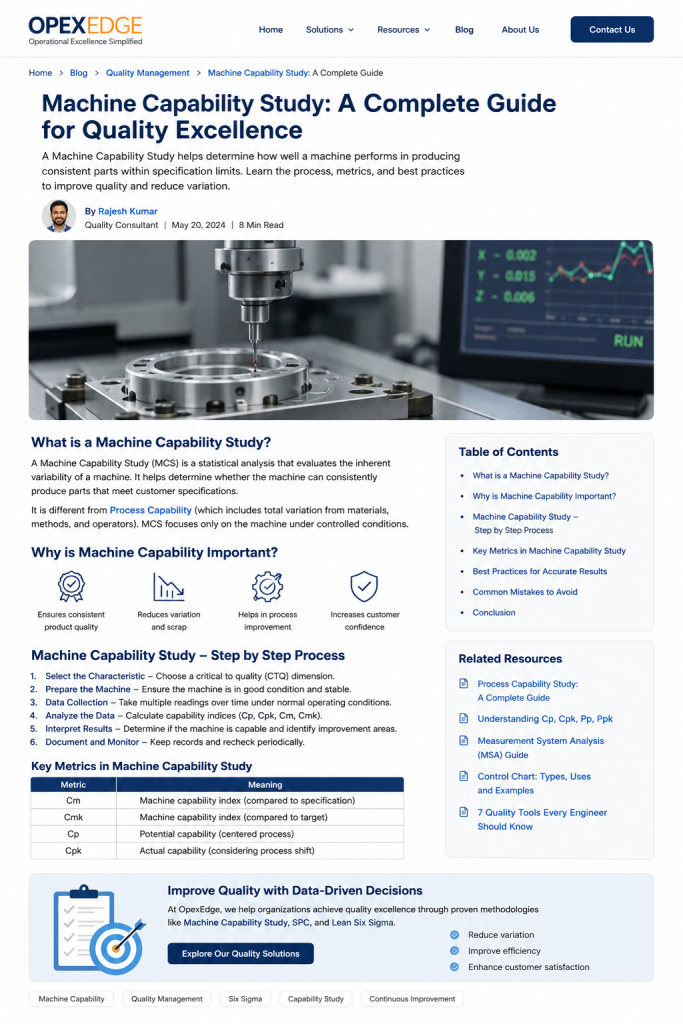The width and height of the screenshot is (683, 1024).
Task: Click document icon beside Understanding Cp, Cpk resource
Action: (x=464, y=718)
